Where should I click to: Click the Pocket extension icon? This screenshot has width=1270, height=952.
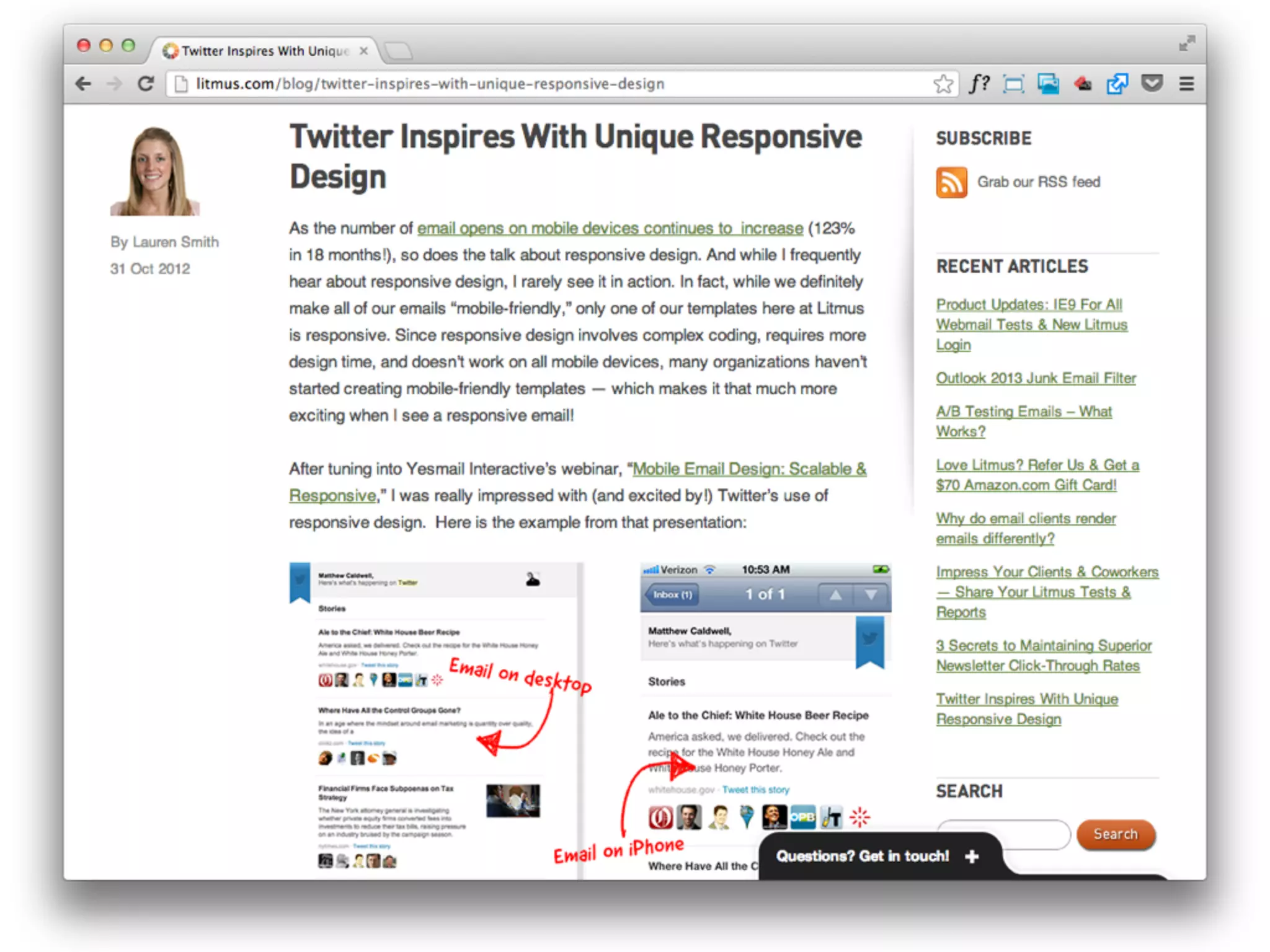pyautogui.click(x=1152, y=83)
